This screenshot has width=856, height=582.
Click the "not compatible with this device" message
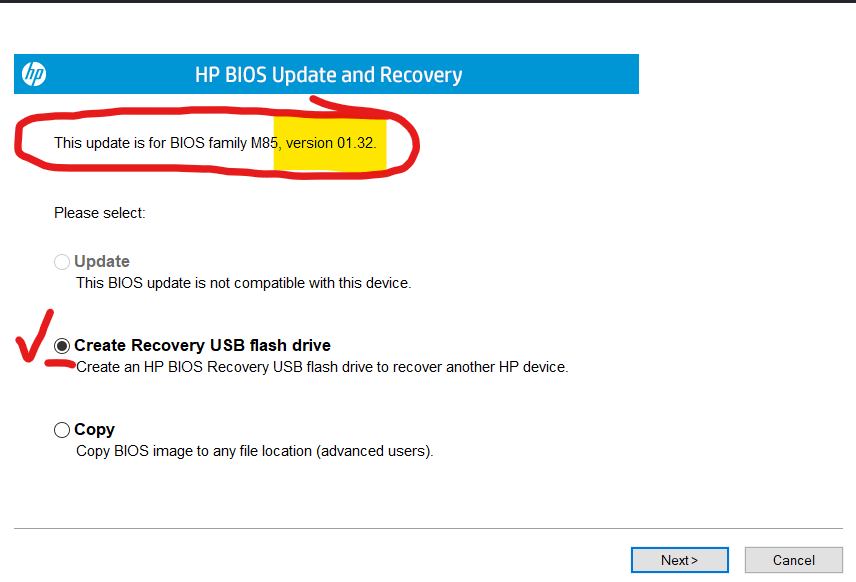[243, 283]
